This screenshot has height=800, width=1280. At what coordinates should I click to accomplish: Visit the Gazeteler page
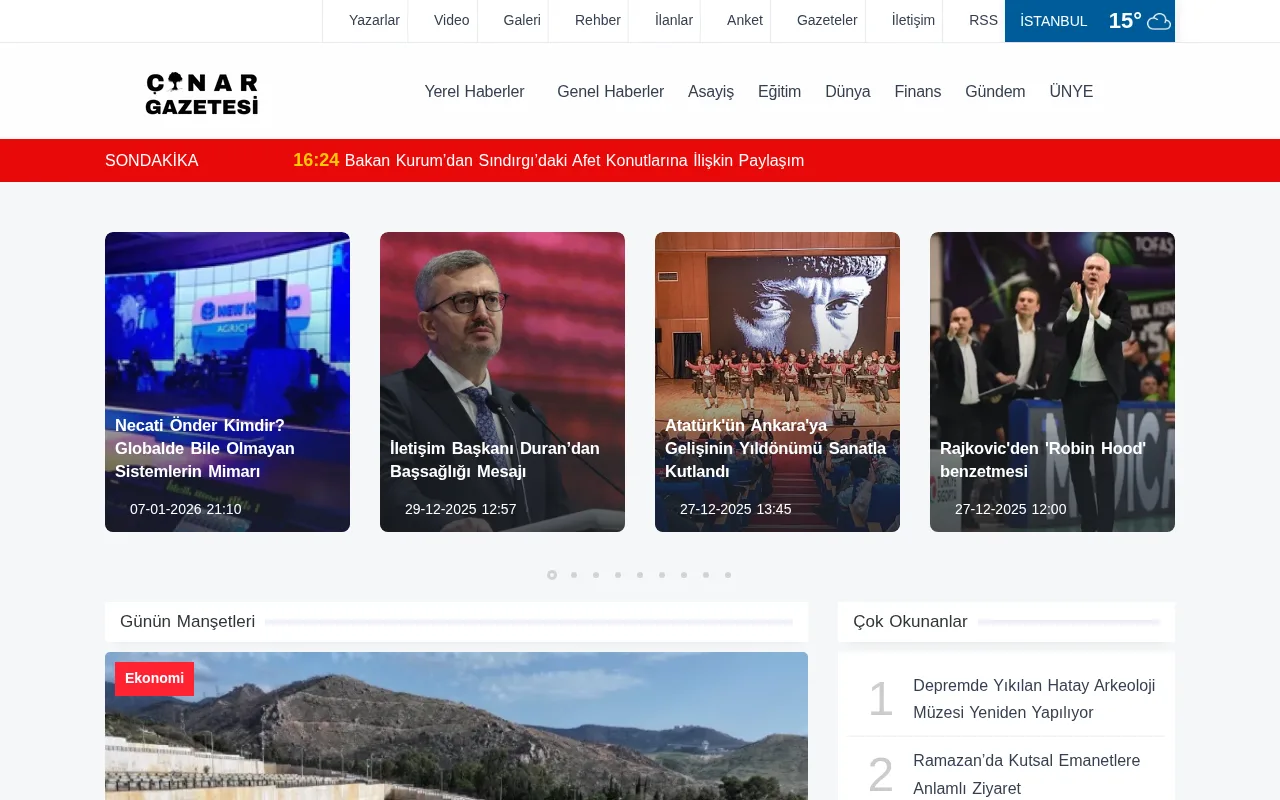[x=826, y=20]
